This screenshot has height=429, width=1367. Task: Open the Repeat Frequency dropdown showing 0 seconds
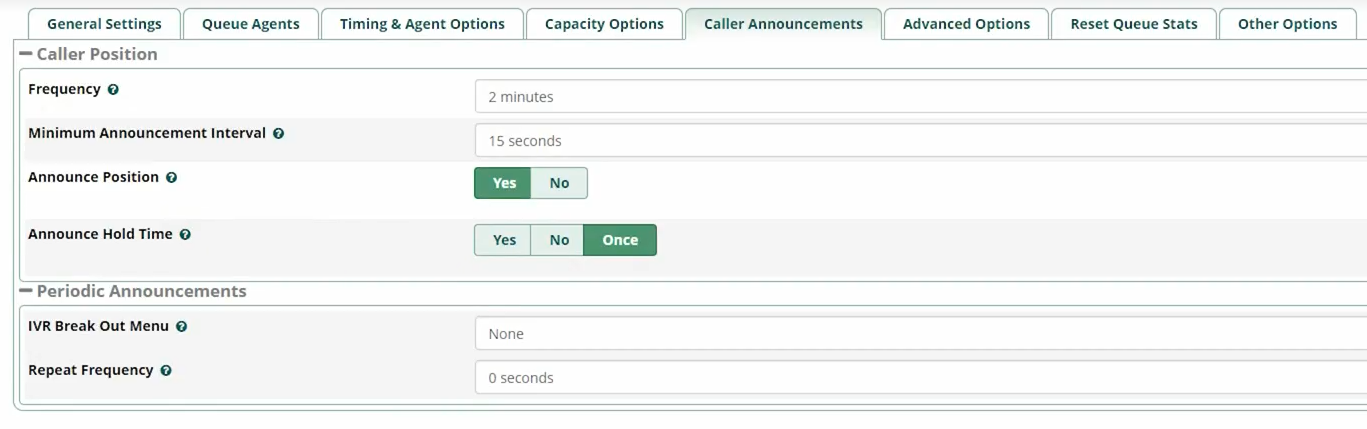coord(921,378)
